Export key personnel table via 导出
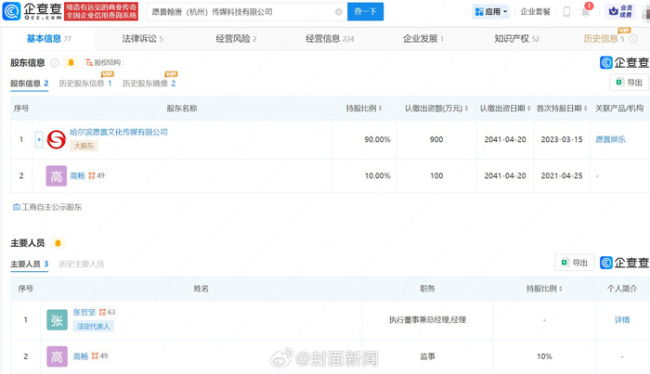The image size is (650, 374). click(x=575, y=263)
